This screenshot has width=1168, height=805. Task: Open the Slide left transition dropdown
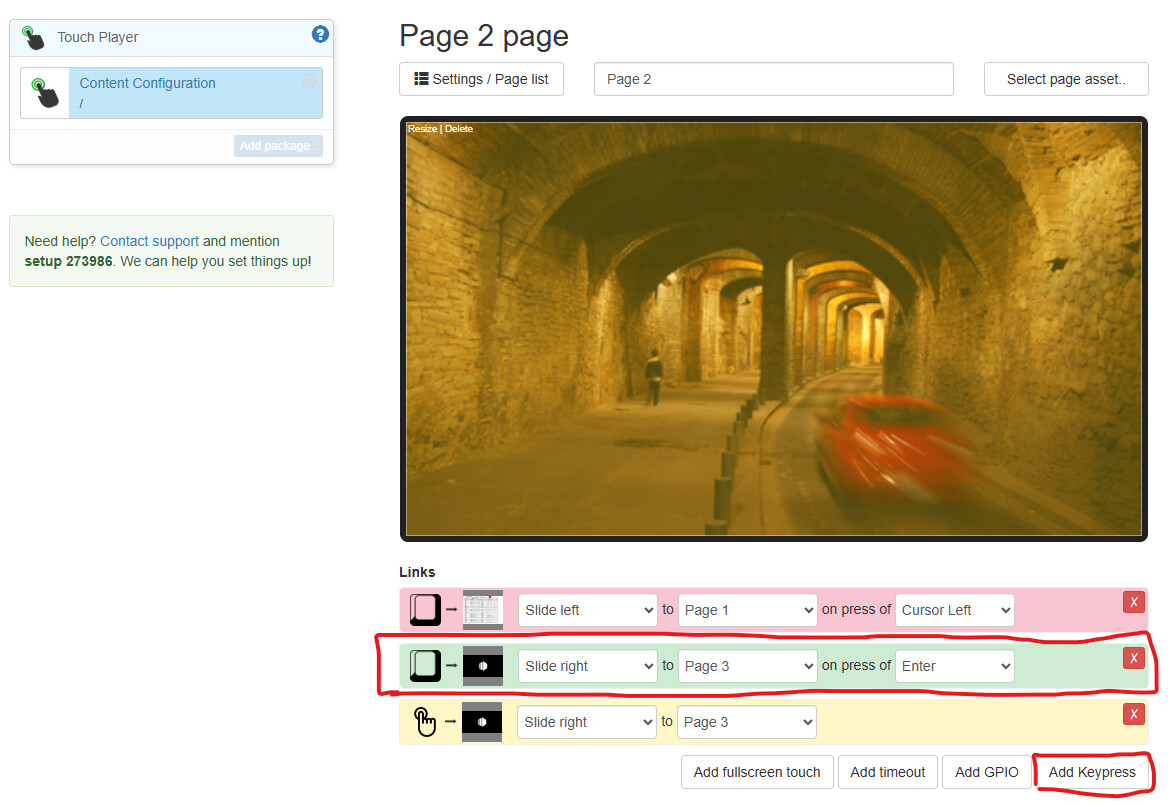click(587, 610)
